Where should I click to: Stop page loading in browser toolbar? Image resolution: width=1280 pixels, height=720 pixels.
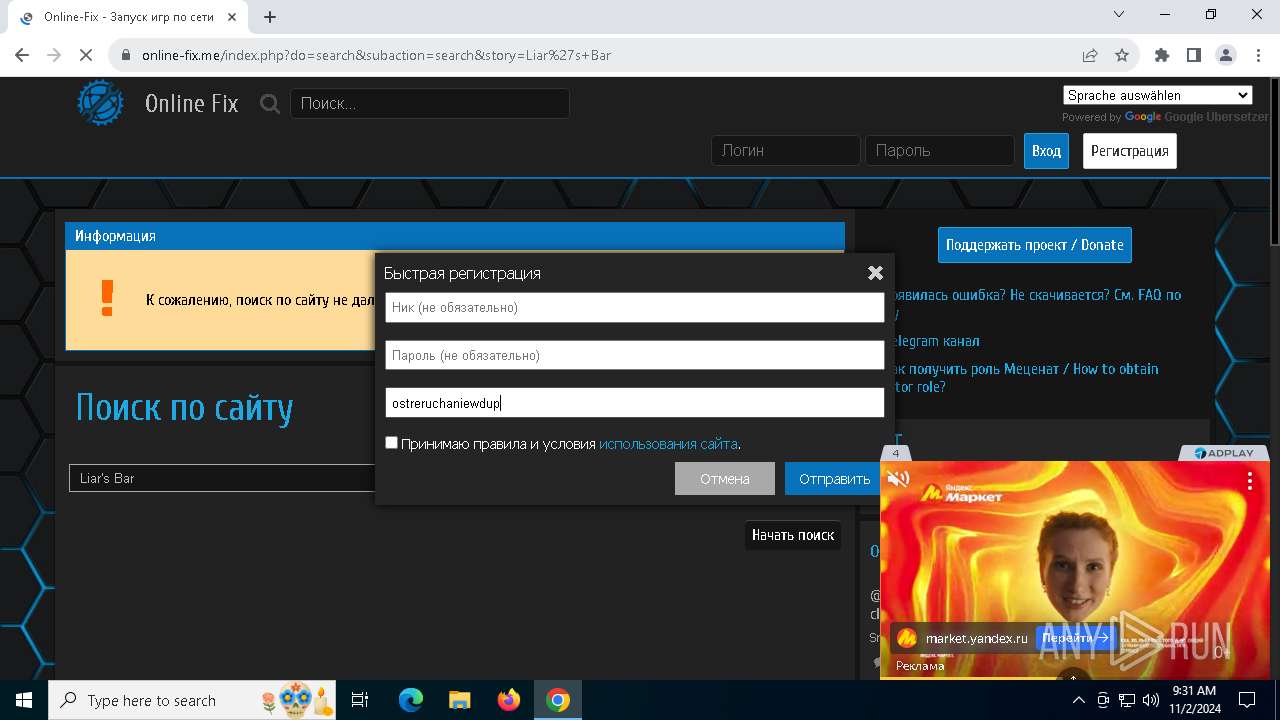(x=86, y=55)
